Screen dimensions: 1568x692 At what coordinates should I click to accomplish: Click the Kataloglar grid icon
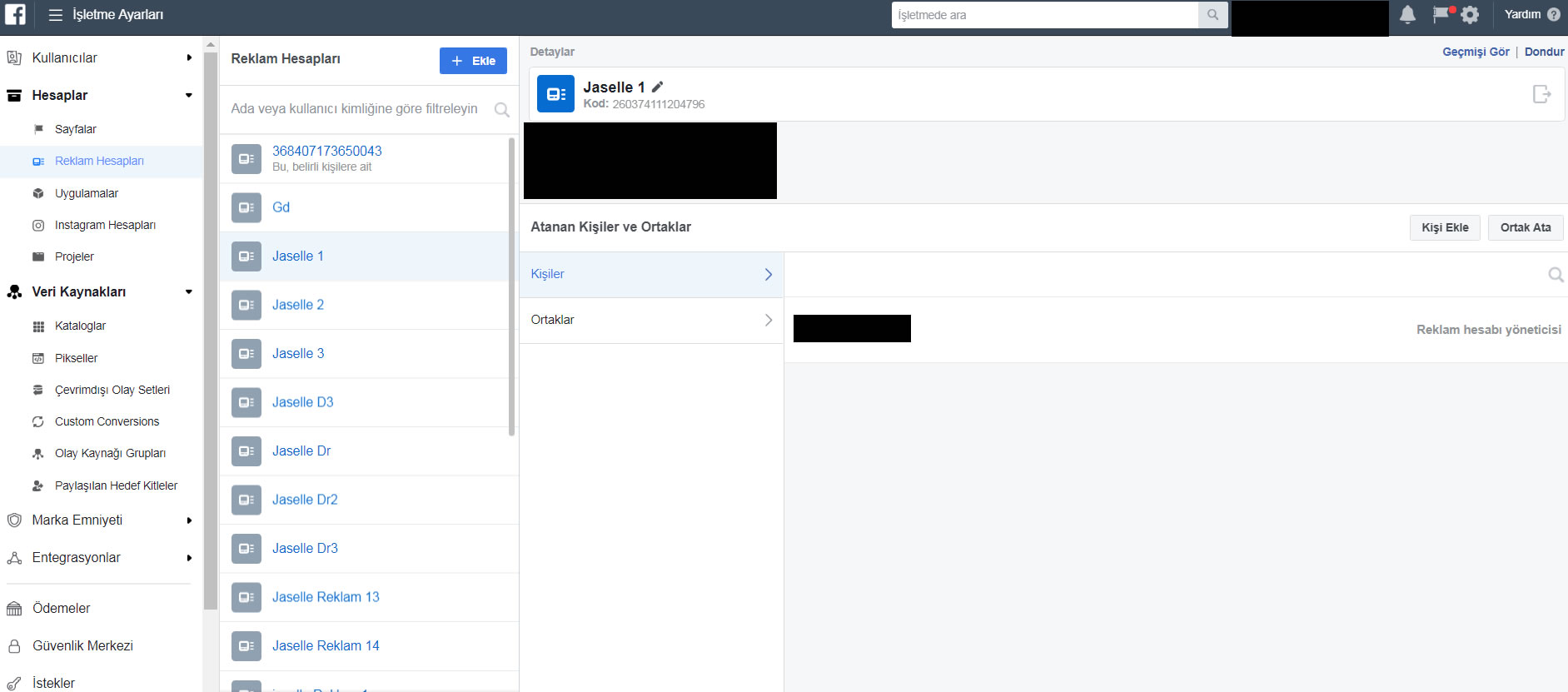[38, 326]
